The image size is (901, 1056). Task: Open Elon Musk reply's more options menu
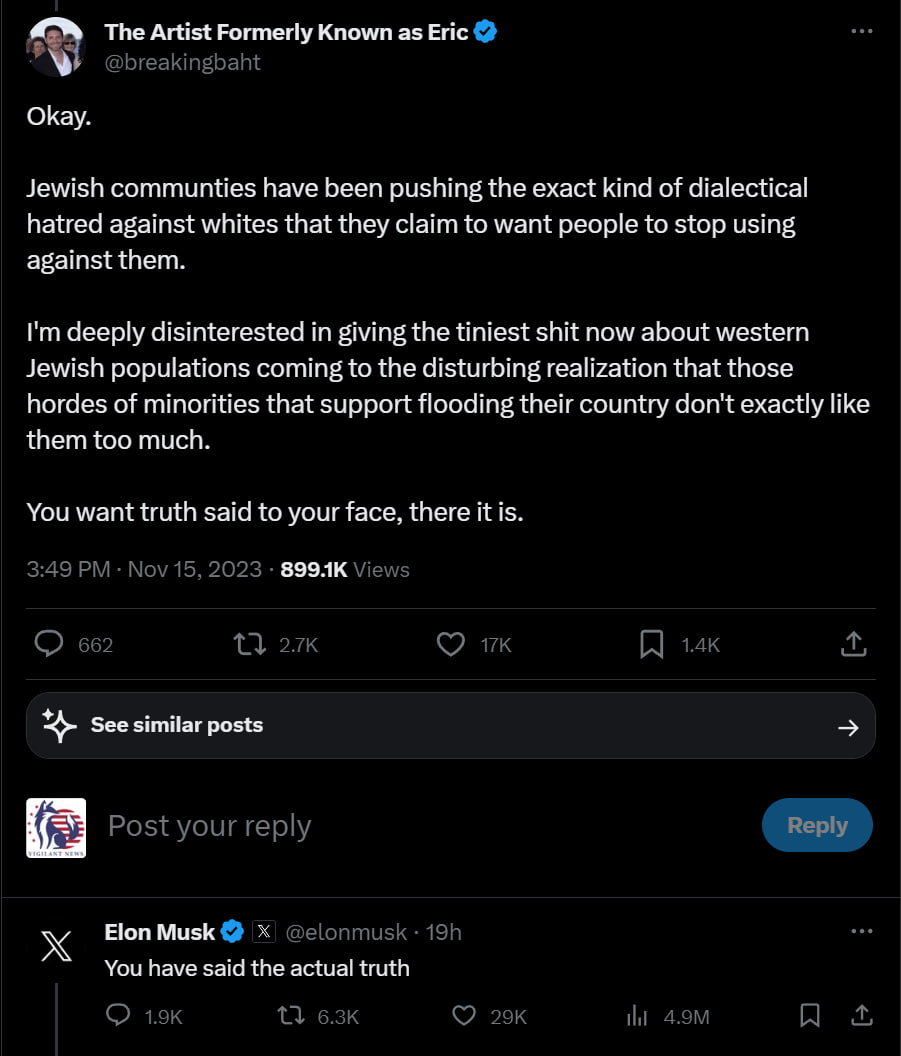[x=861, y=932]
